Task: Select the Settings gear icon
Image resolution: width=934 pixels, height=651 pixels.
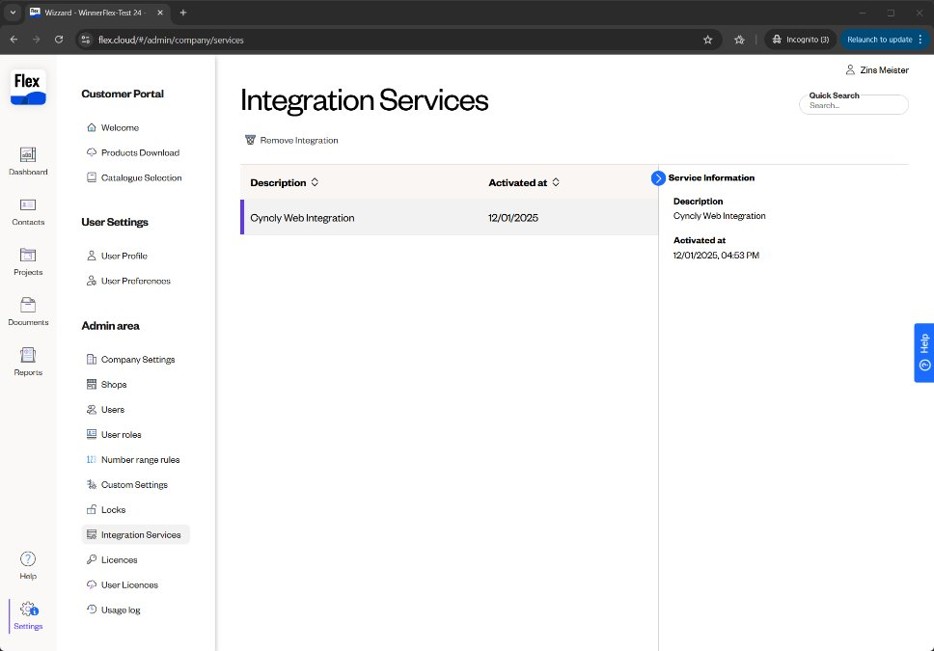Action: (28, 609)
